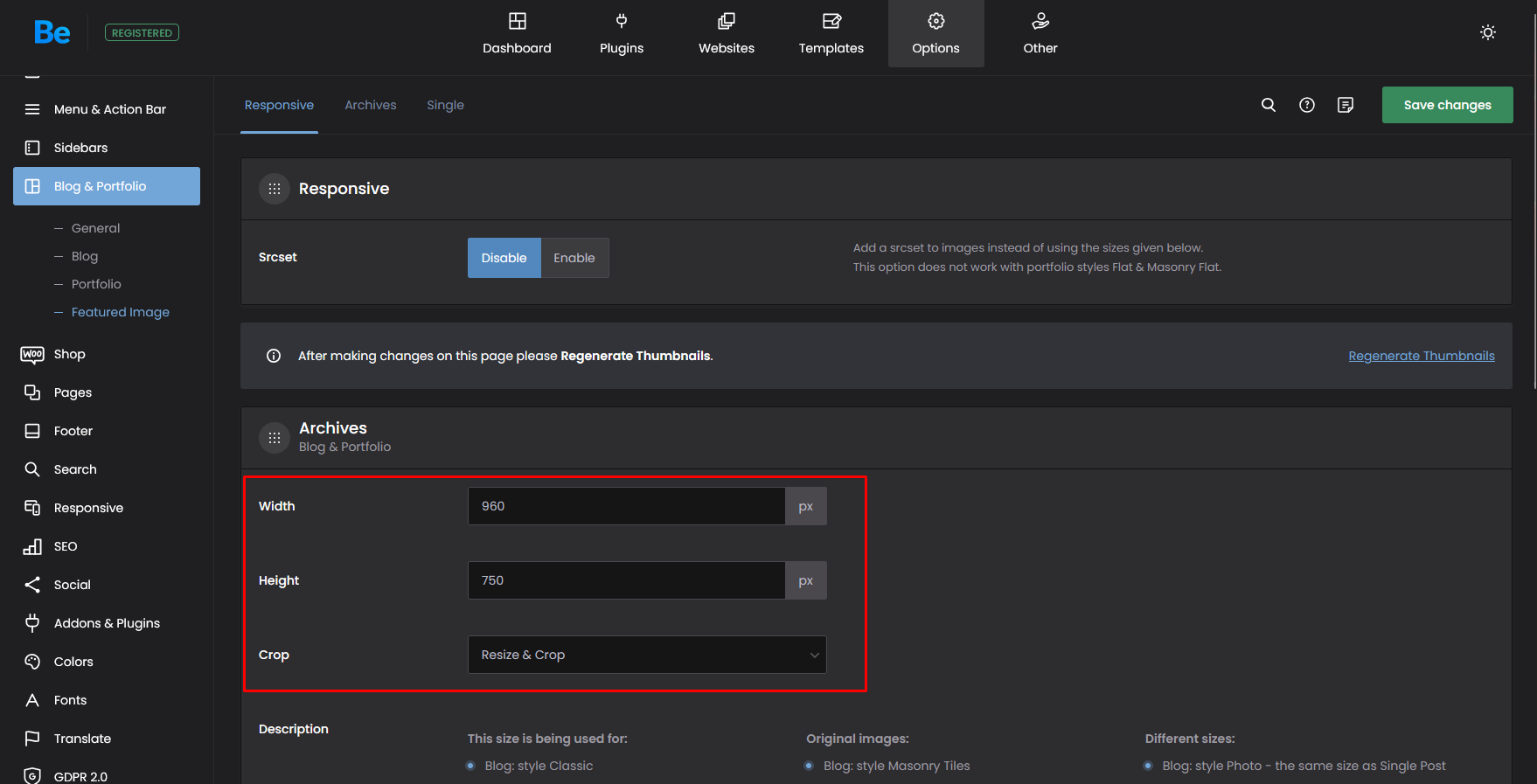Open the Websites section
Screen dimensions: 1537x784
(x=727, y=34)
